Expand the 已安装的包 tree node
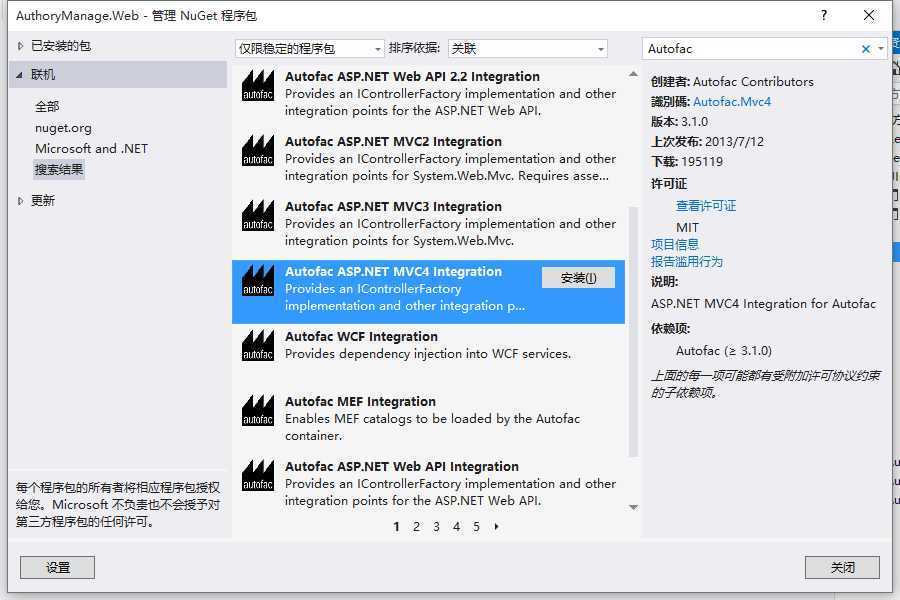Viewport: 900px width, 600px height. click(x=20, y=46)
